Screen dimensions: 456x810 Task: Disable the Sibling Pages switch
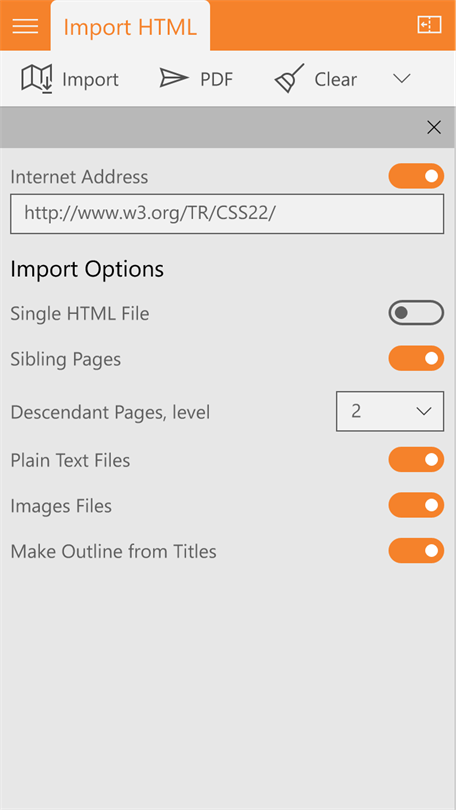416,358
